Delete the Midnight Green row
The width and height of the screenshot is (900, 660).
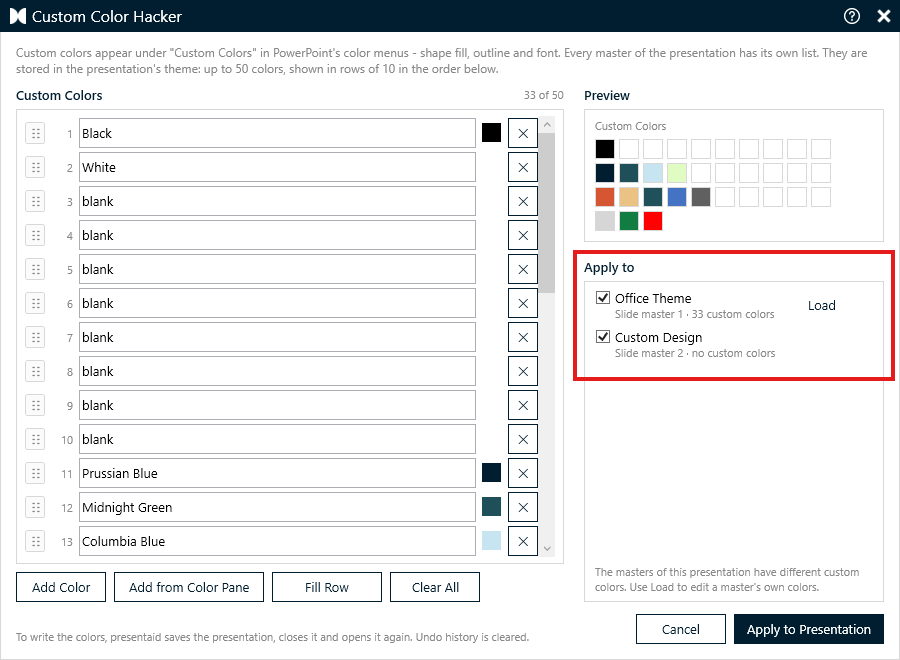[x=523, y=507]
